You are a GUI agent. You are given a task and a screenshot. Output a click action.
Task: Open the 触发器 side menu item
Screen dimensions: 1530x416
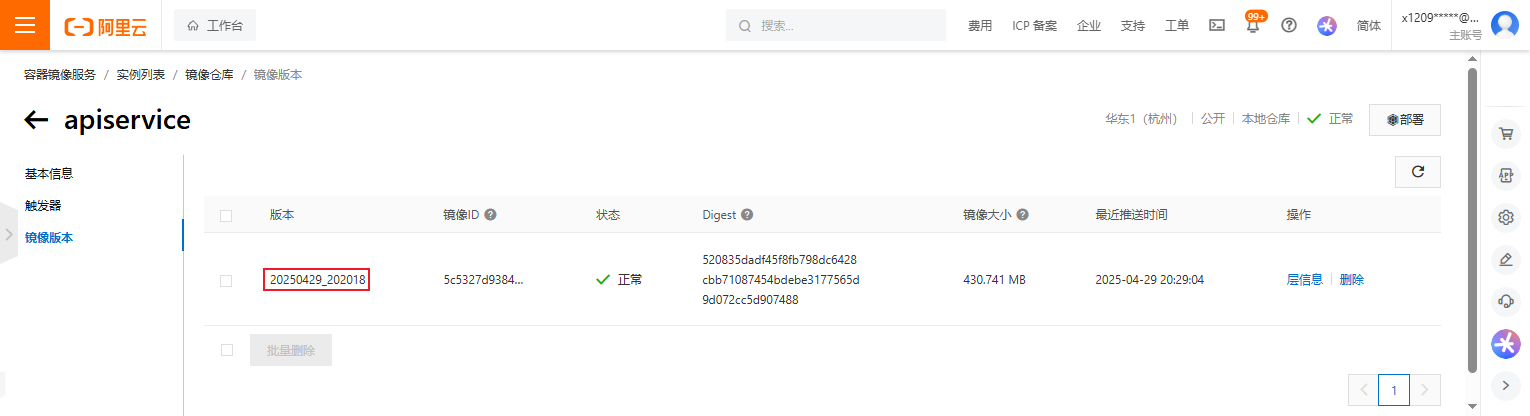pos(43,206)
